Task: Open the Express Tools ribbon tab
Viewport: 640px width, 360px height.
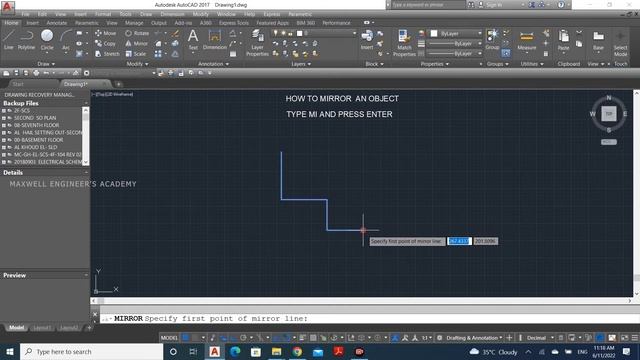Action: [x=233, y=23]
